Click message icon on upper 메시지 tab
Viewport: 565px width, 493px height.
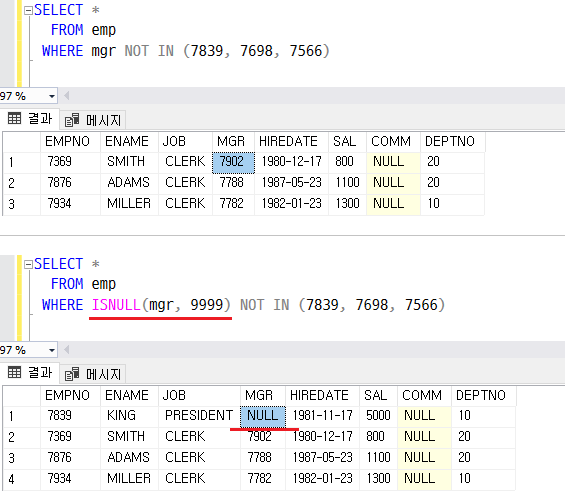(72, 120)
